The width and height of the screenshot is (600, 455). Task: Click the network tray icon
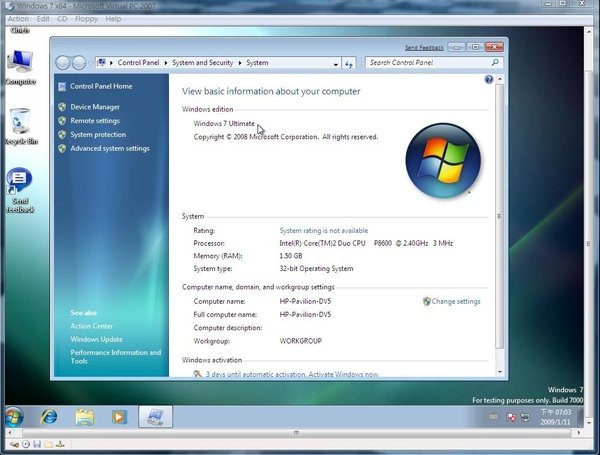(x=526, y=417)
